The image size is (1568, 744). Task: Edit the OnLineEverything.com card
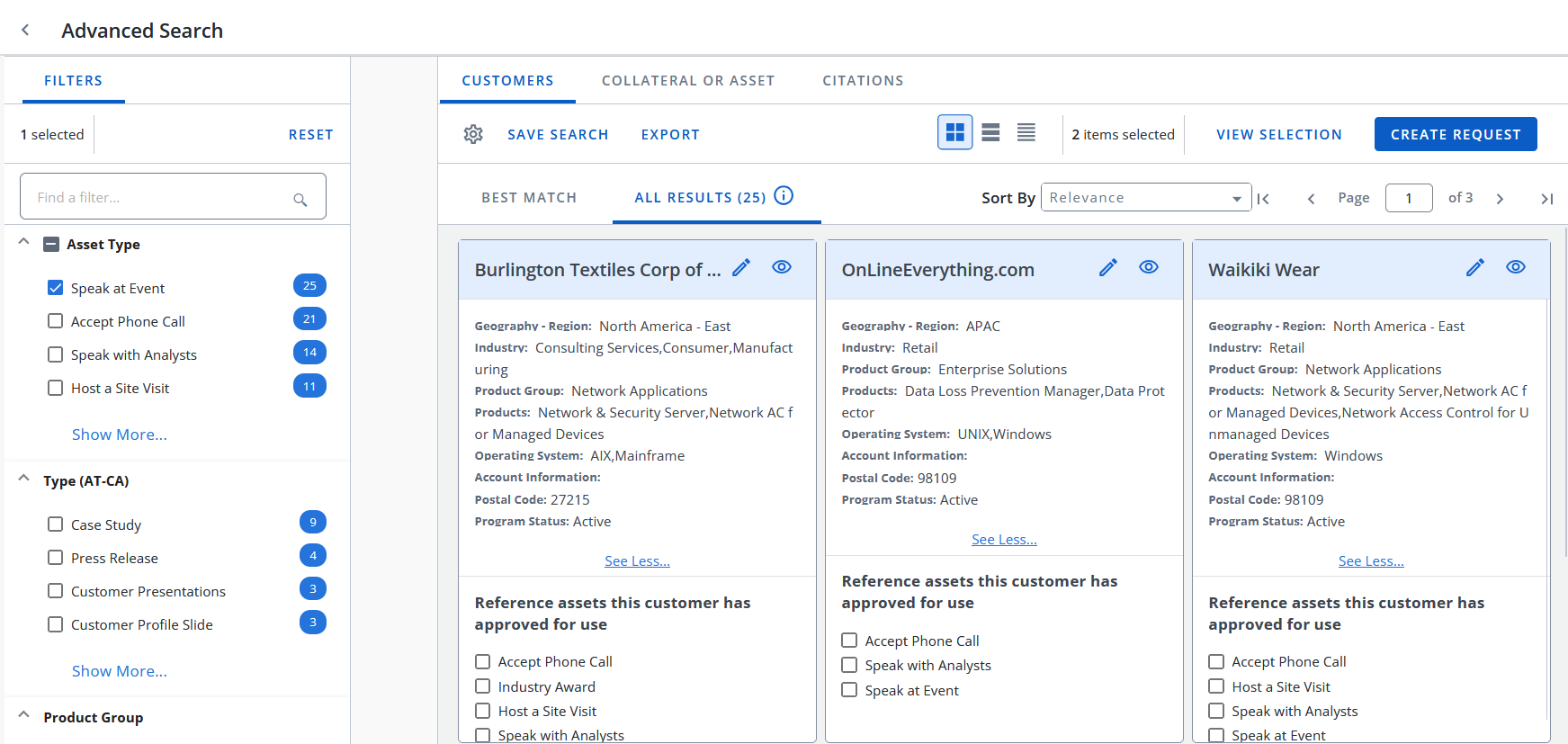point(1108,267)
